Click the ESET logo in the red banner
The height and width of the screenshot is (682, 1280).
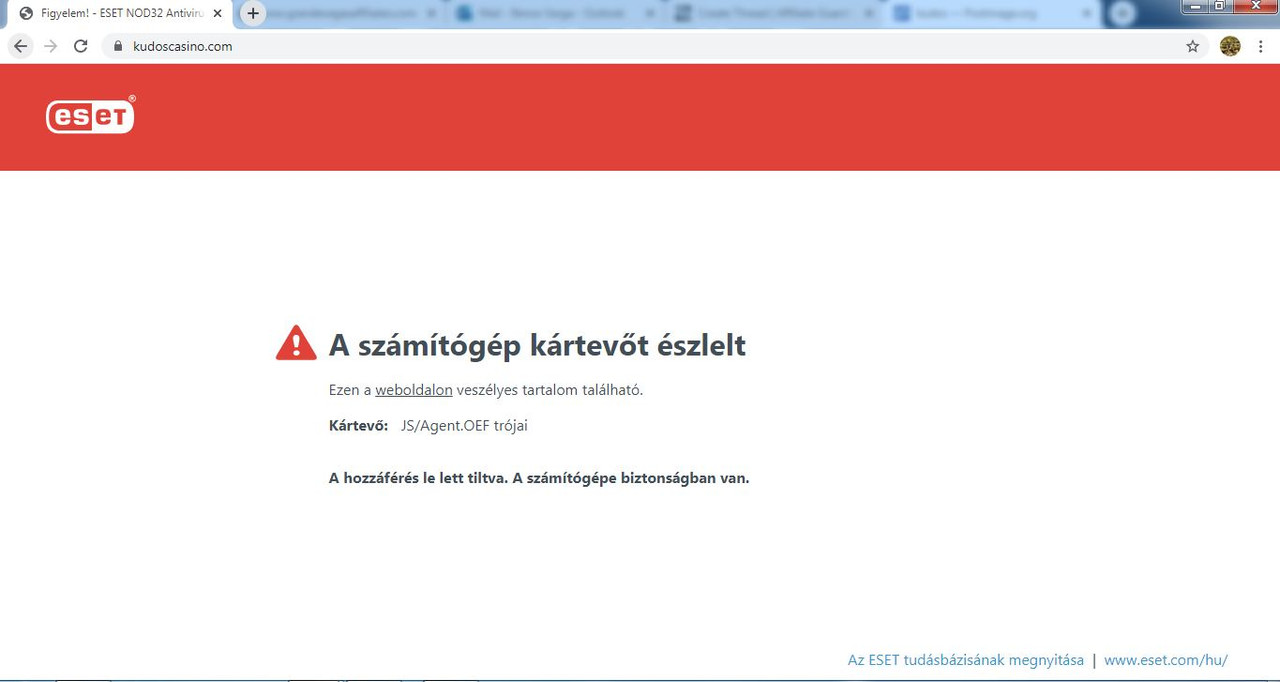(x=90, y=115)
